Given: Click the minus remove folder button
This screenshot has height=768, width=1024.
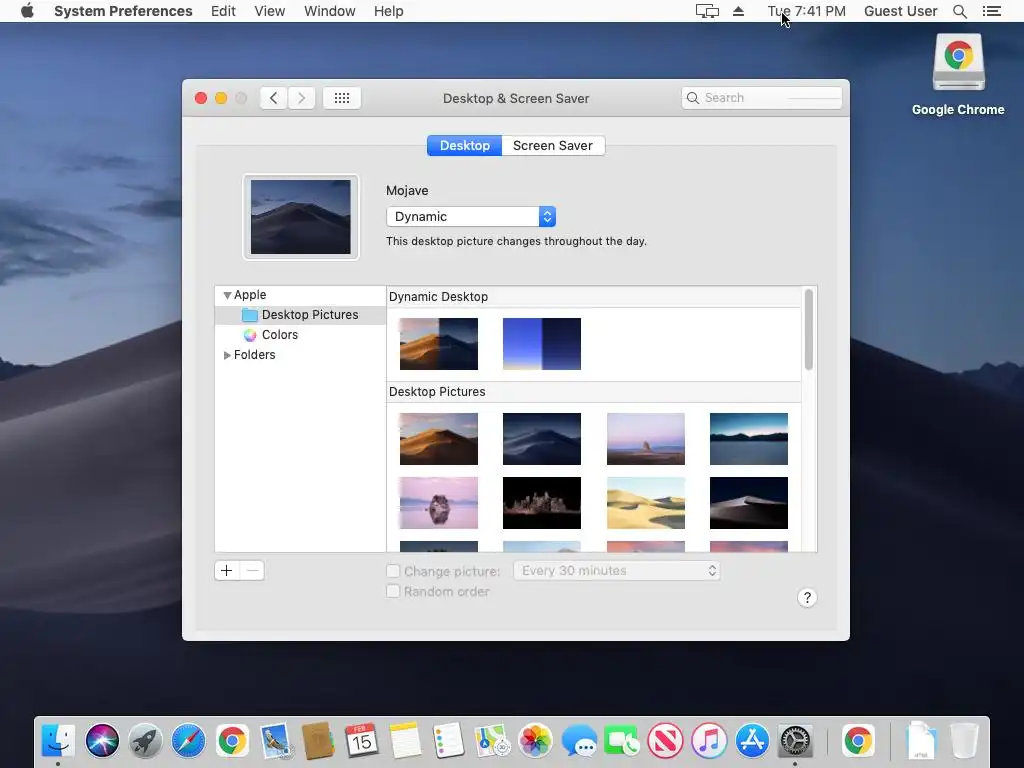Looking at the screenshot, I should [x=252, y=571].
